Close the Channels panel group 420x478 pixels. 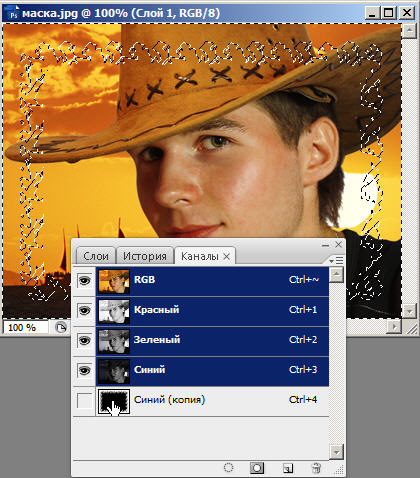point(338,245)
